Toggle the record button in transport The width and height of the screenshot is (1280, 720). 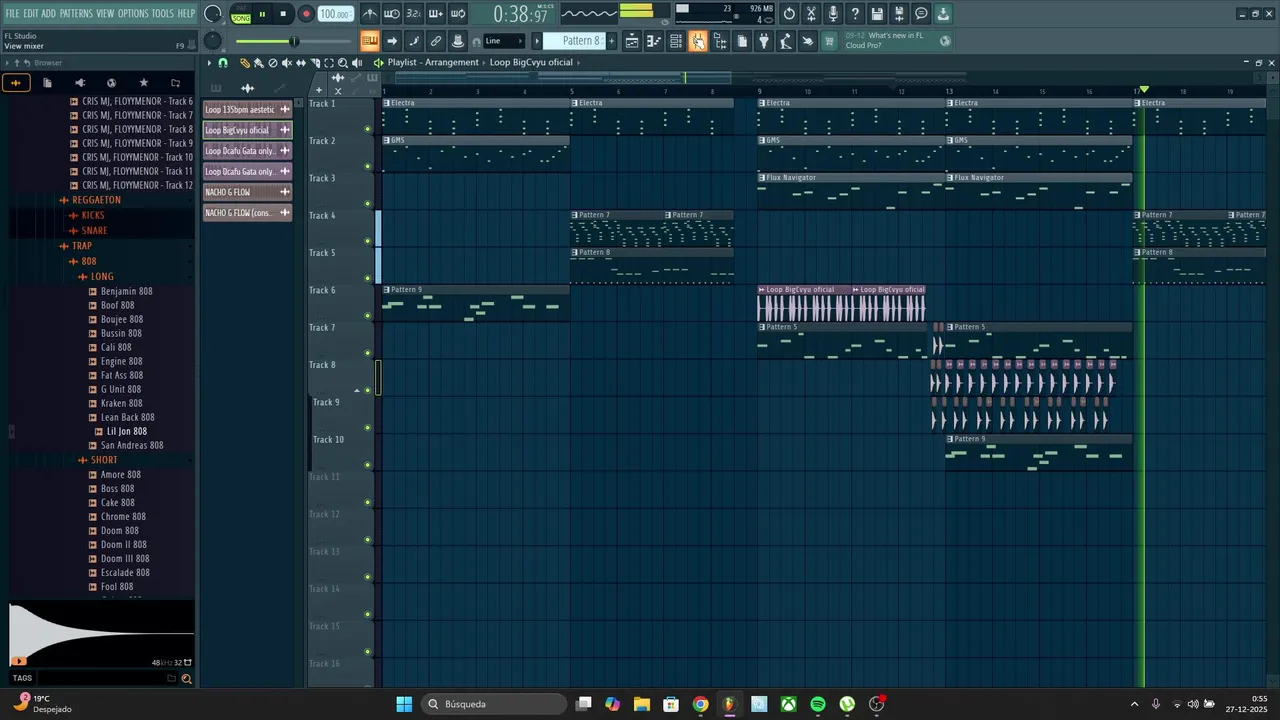click(306, 14)
